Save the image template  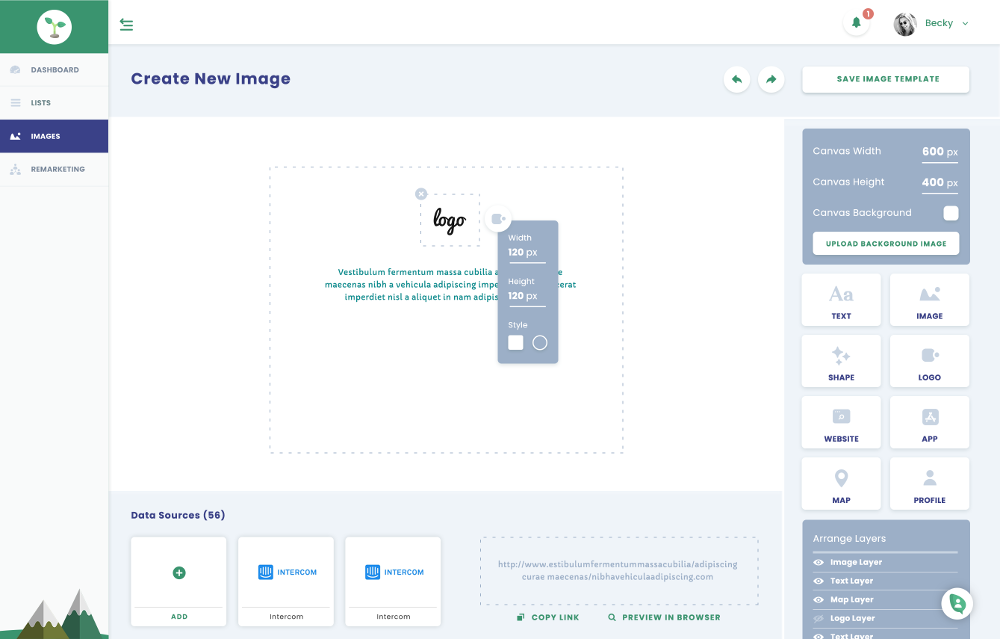coord(886,79)
